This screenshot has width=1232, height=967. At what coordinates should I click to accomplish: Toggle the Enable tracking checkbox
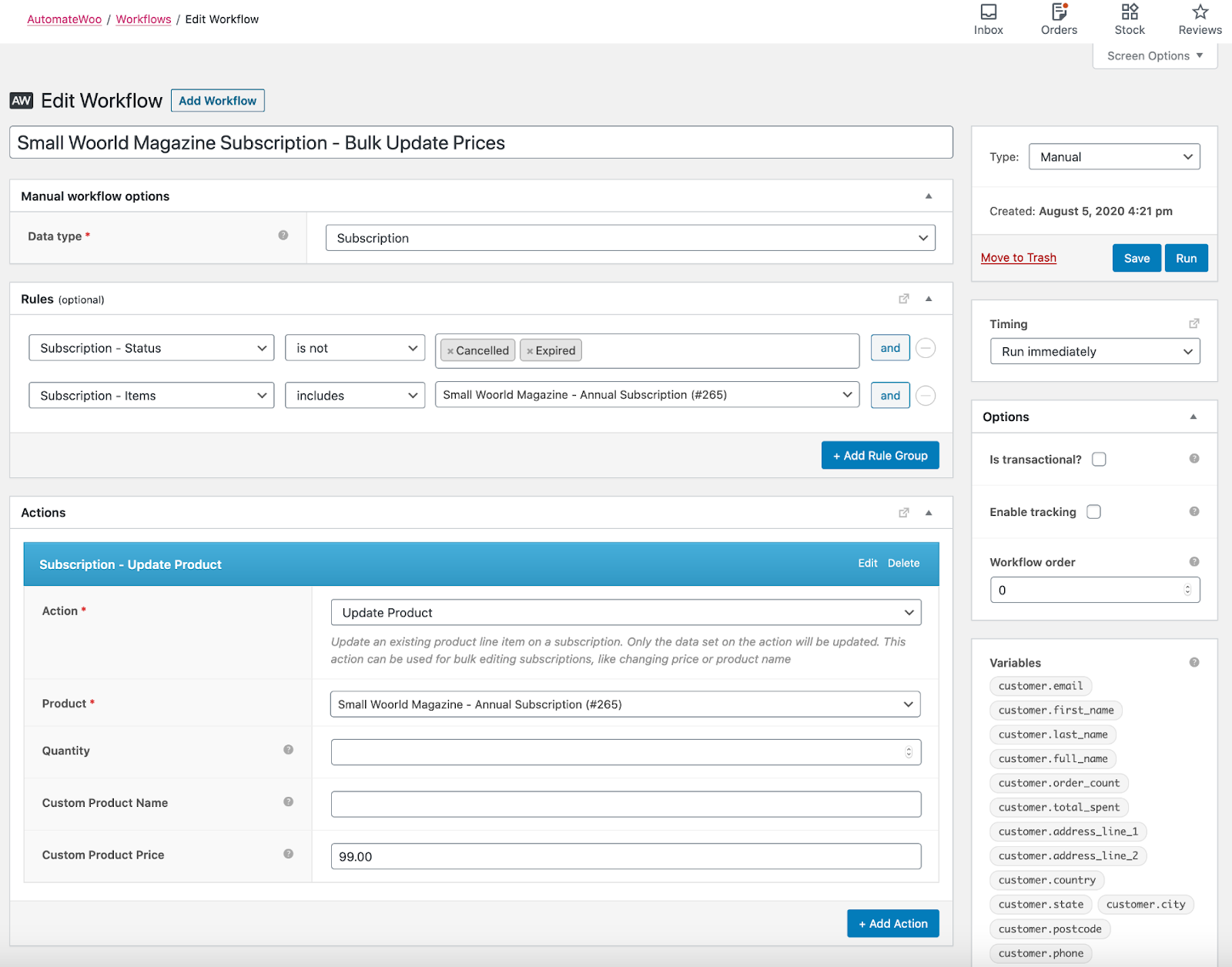(x=1093, y=512)
